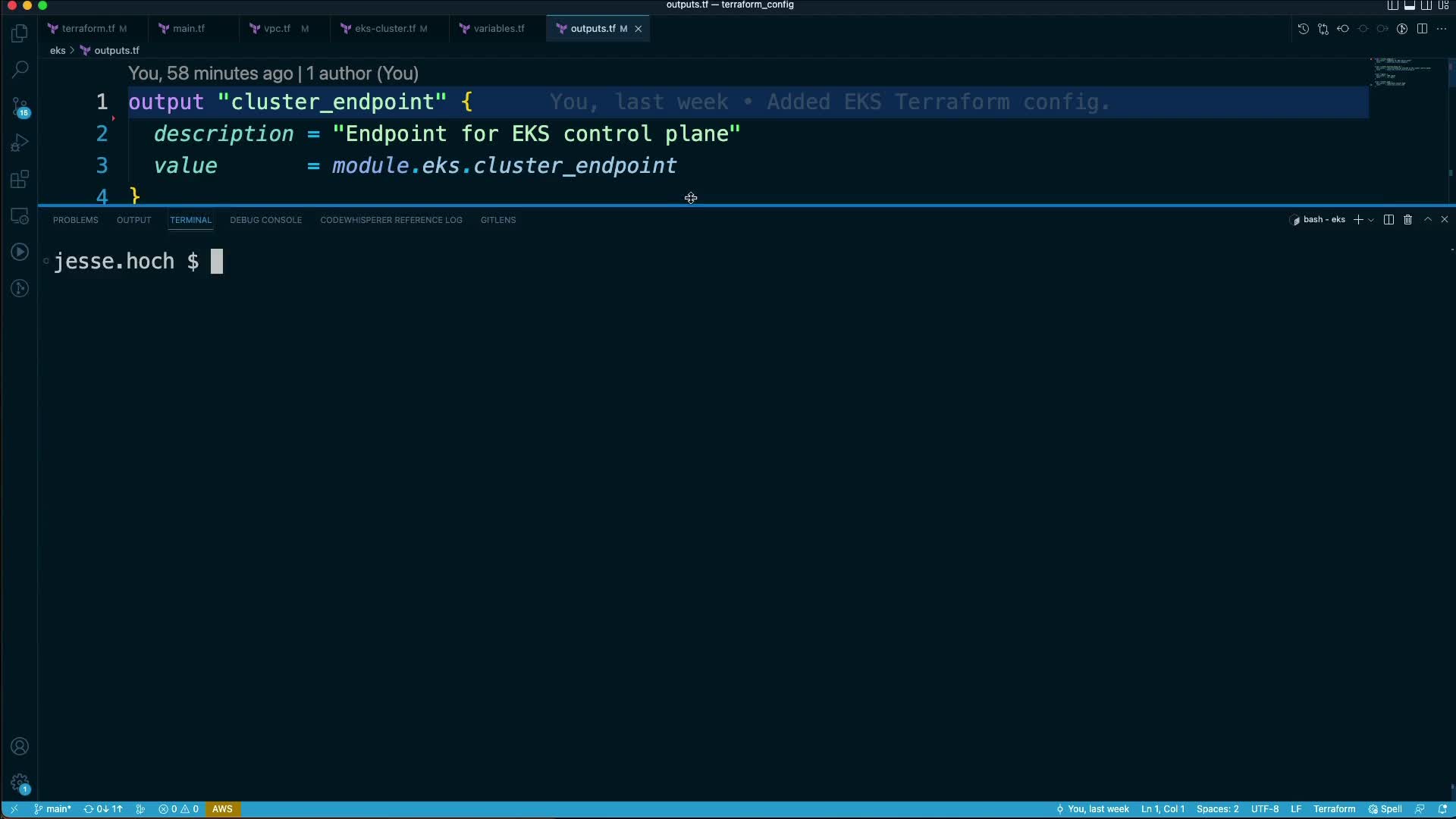Switch to the PROBLEMS panel tab
Image resolution: width=1456 pixels, height=819 pixels.
75,220
